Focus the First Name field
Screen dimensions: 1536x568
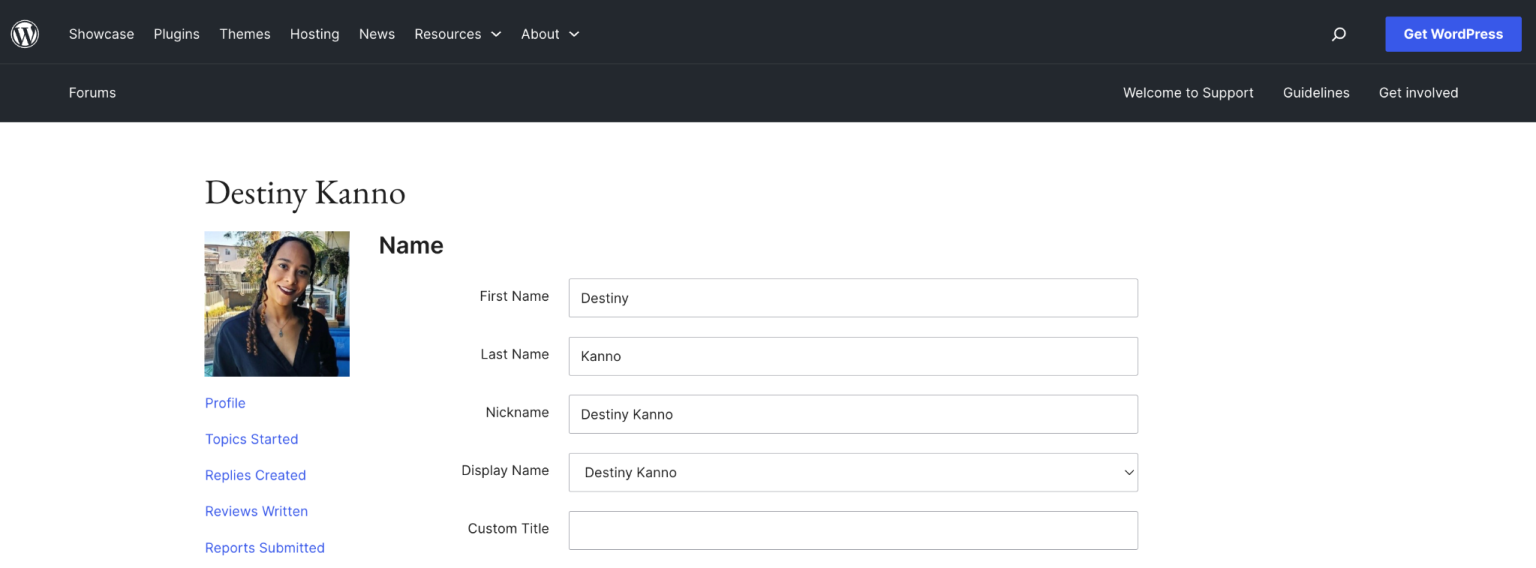click(x=853, y=298)
